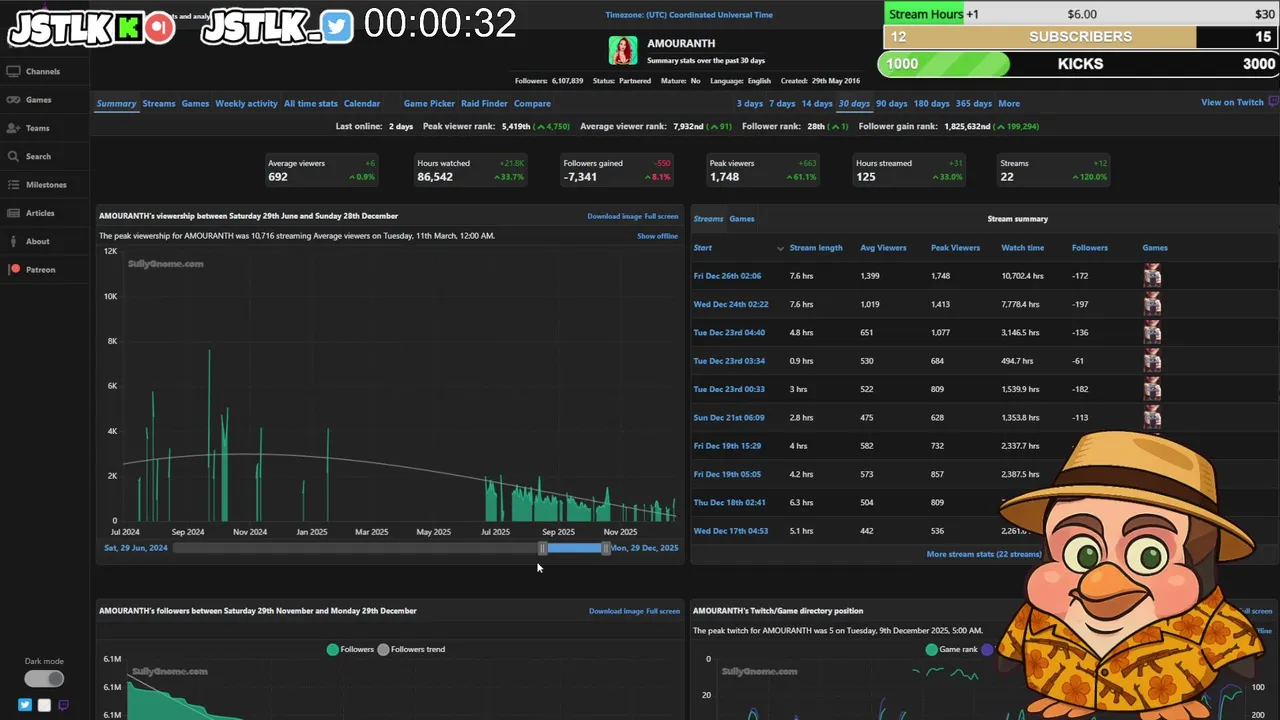Click Download image on viewership chart
The image size is (1280, 720).
(615, 216)
